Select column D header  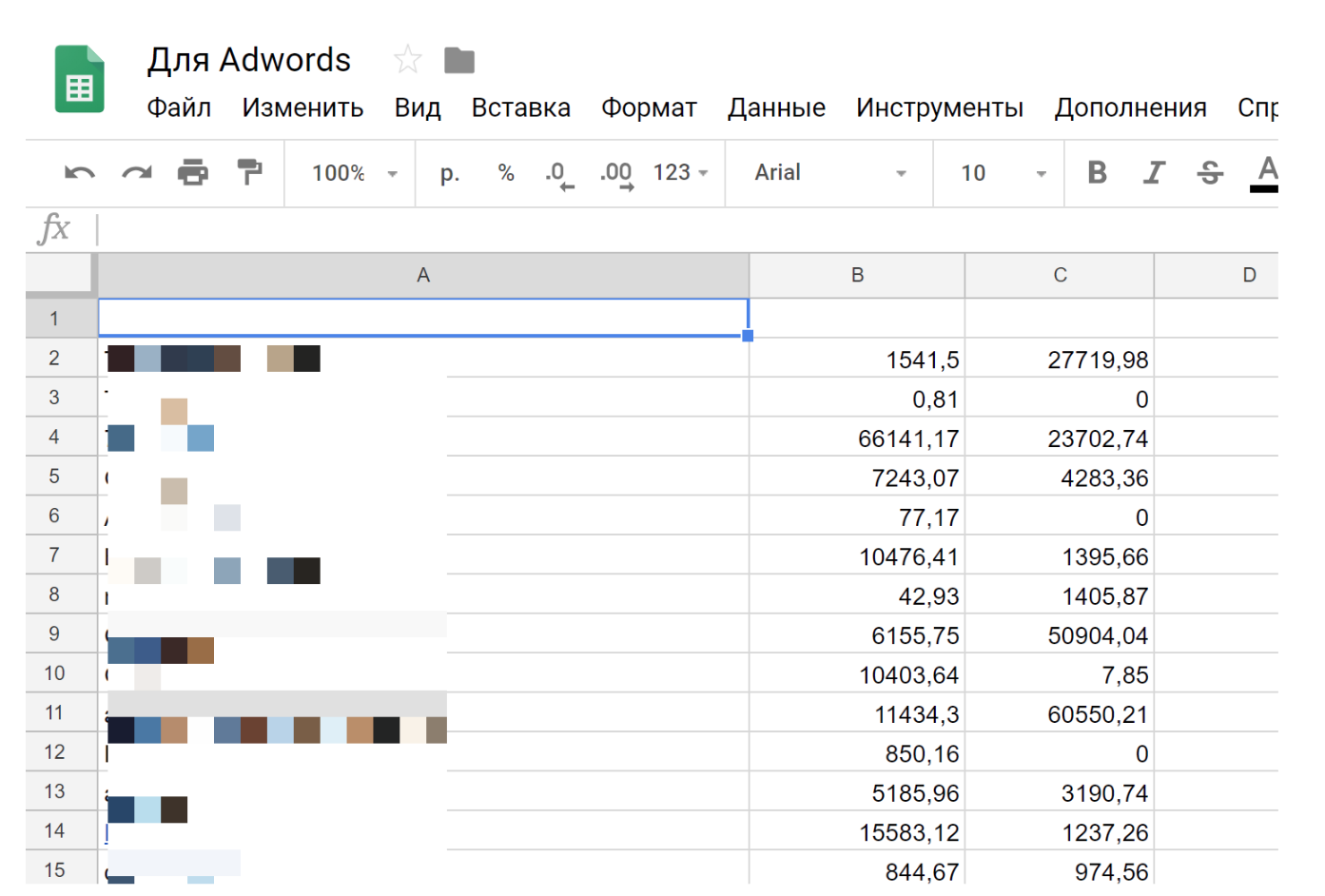(x=1218, y=276)
